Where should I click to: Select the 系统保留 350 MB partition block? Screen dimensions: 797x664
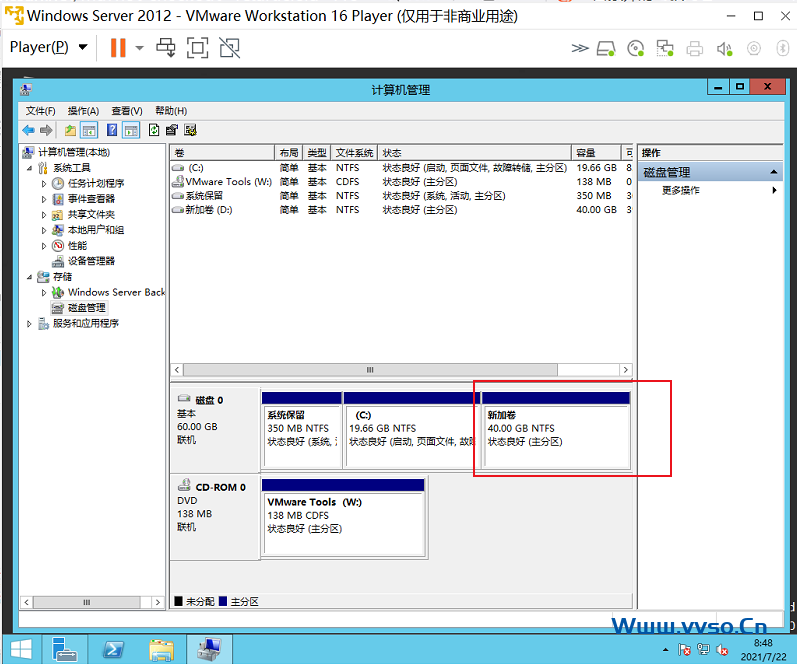301,430
